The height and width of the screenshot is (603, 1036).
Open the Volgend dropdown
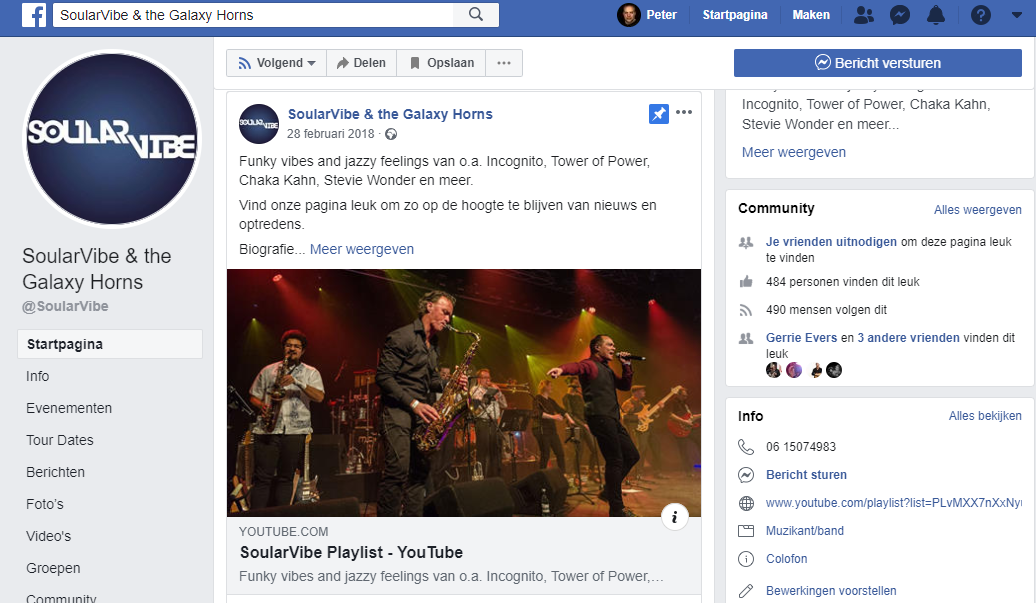(277, 63)
